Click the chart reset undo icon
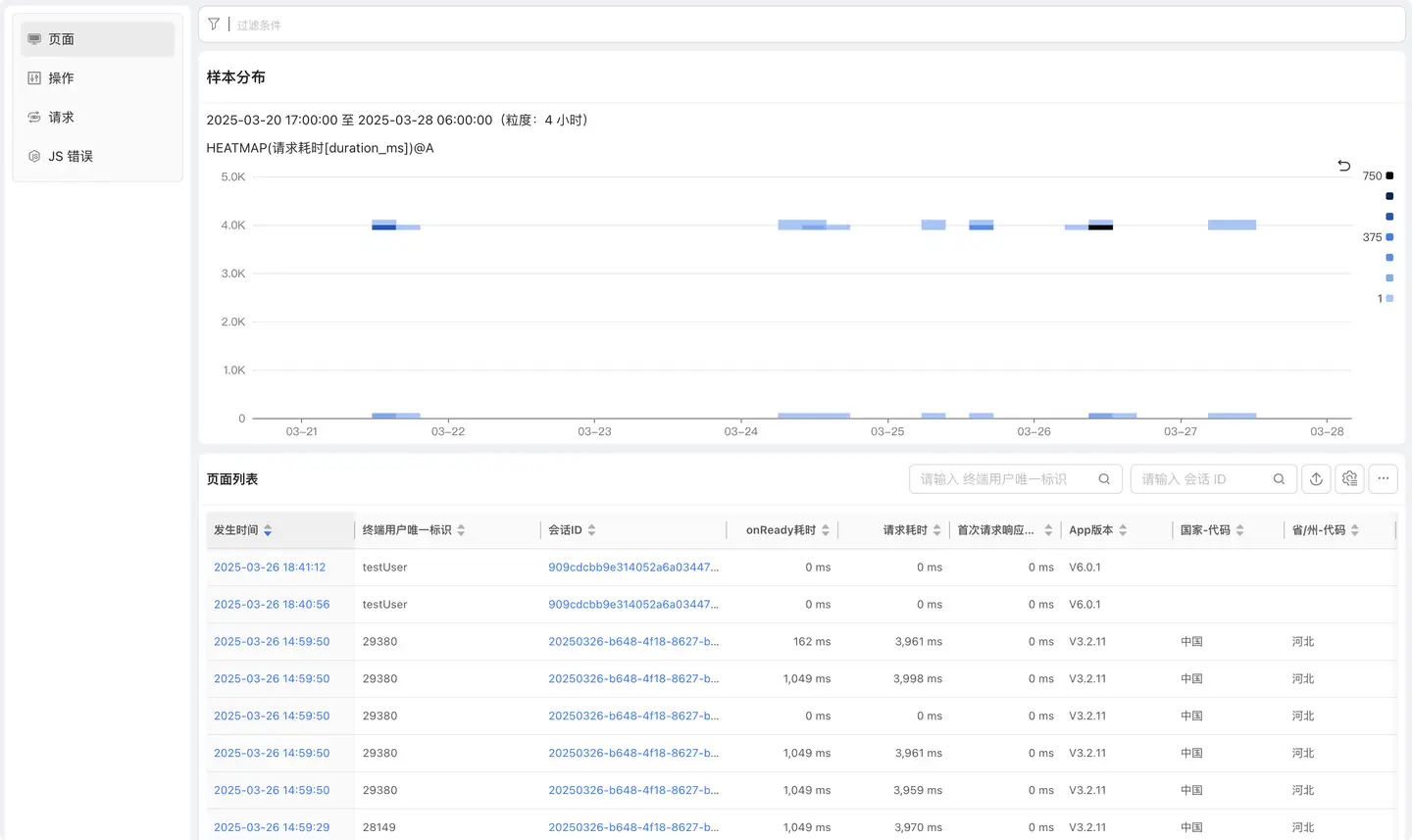This screenshot has width=1412, height=840. [x=1344, y=166]
